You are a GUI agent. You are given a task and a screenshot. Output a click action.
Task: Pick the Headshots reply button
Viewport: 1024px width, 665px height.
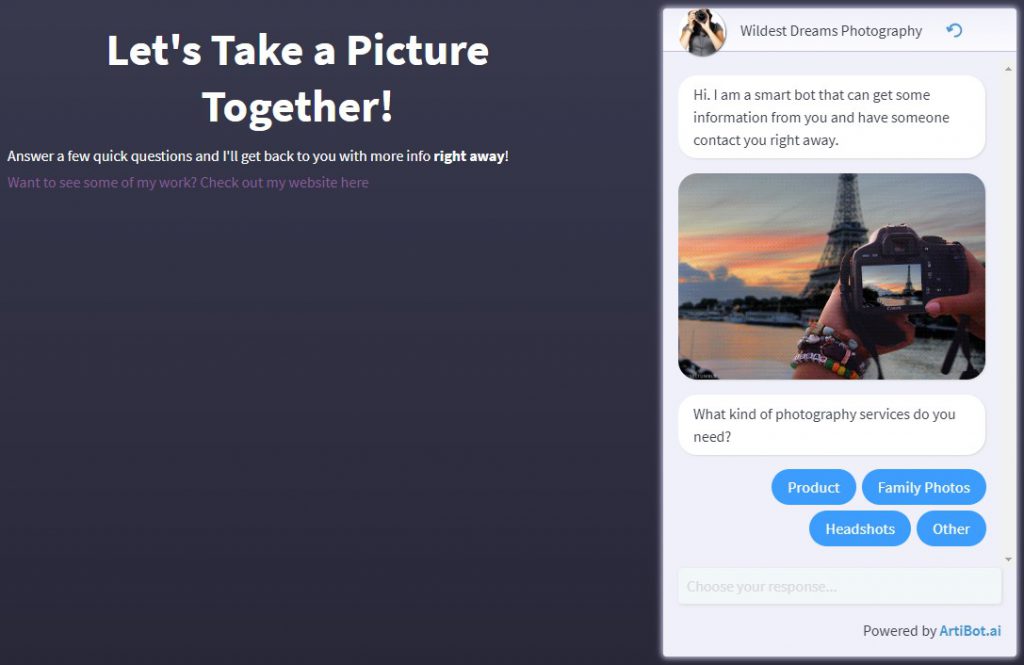coord(859,528)
